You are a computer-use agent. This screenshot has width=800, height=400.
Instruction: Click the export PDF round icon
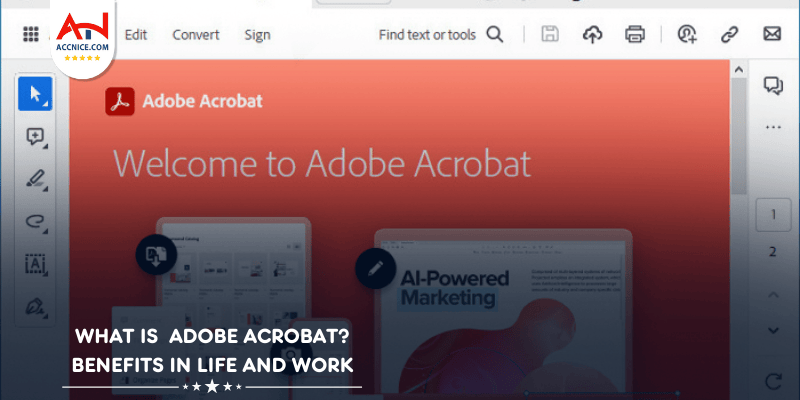click(156, 254)
